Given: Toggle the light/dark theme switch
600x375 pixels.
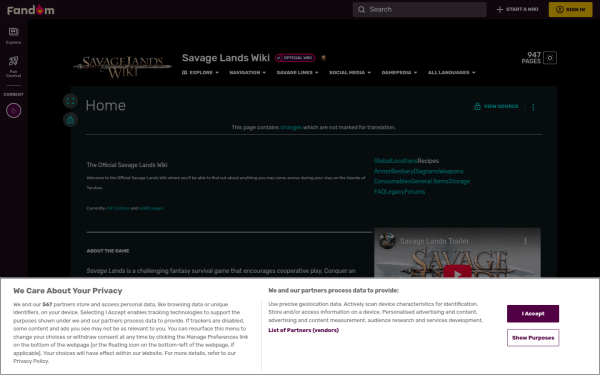Looking at the screenshot, I should (549, 58).
